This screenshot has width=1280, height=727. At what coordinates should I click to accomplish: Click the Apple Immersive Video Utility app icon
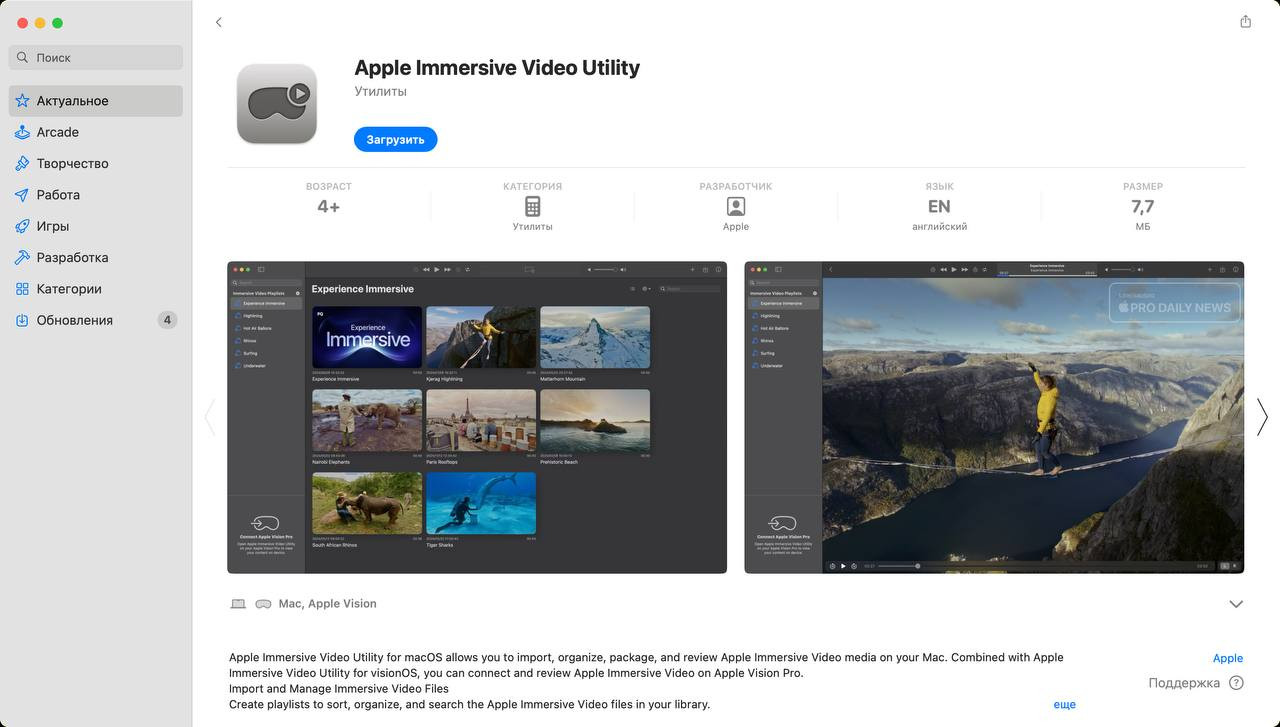click(x=277, y=104)
